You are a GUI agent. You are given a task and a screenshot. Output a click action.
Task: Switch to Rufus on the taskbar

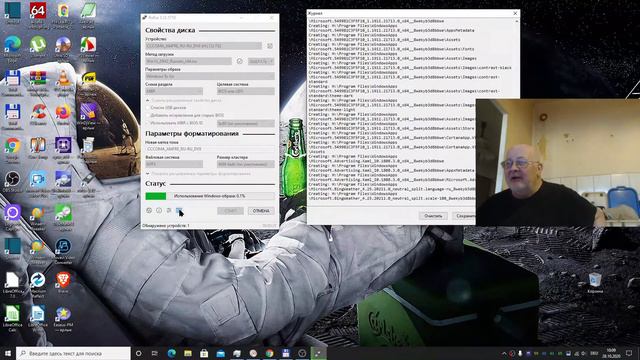click(318, 353)
